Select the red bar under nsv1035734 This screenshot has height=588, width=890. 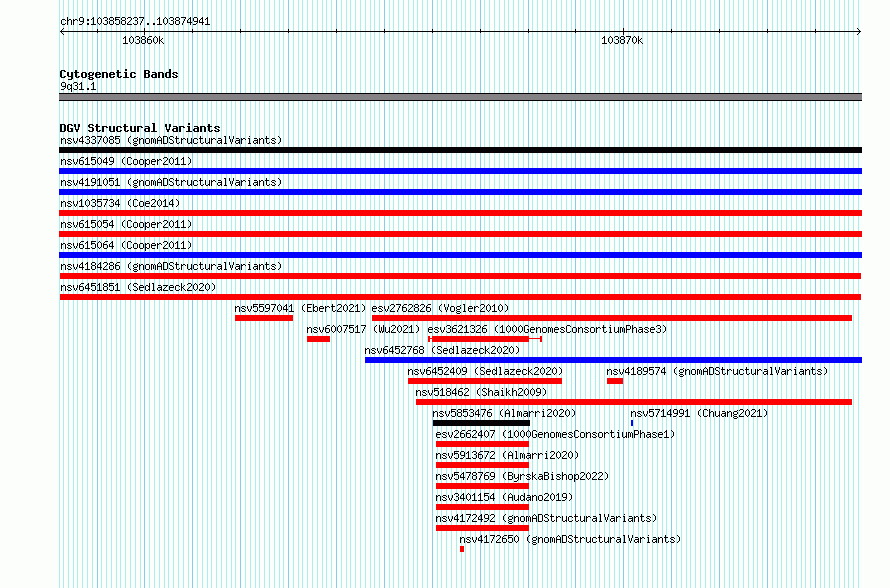[x=460, y=213]
